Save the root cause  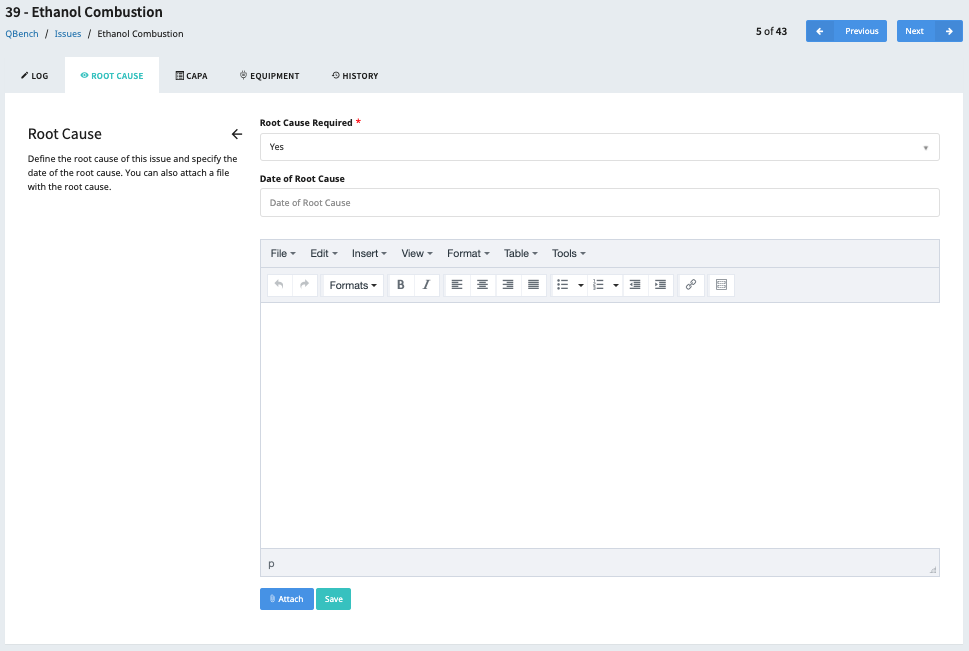(334, 599)
